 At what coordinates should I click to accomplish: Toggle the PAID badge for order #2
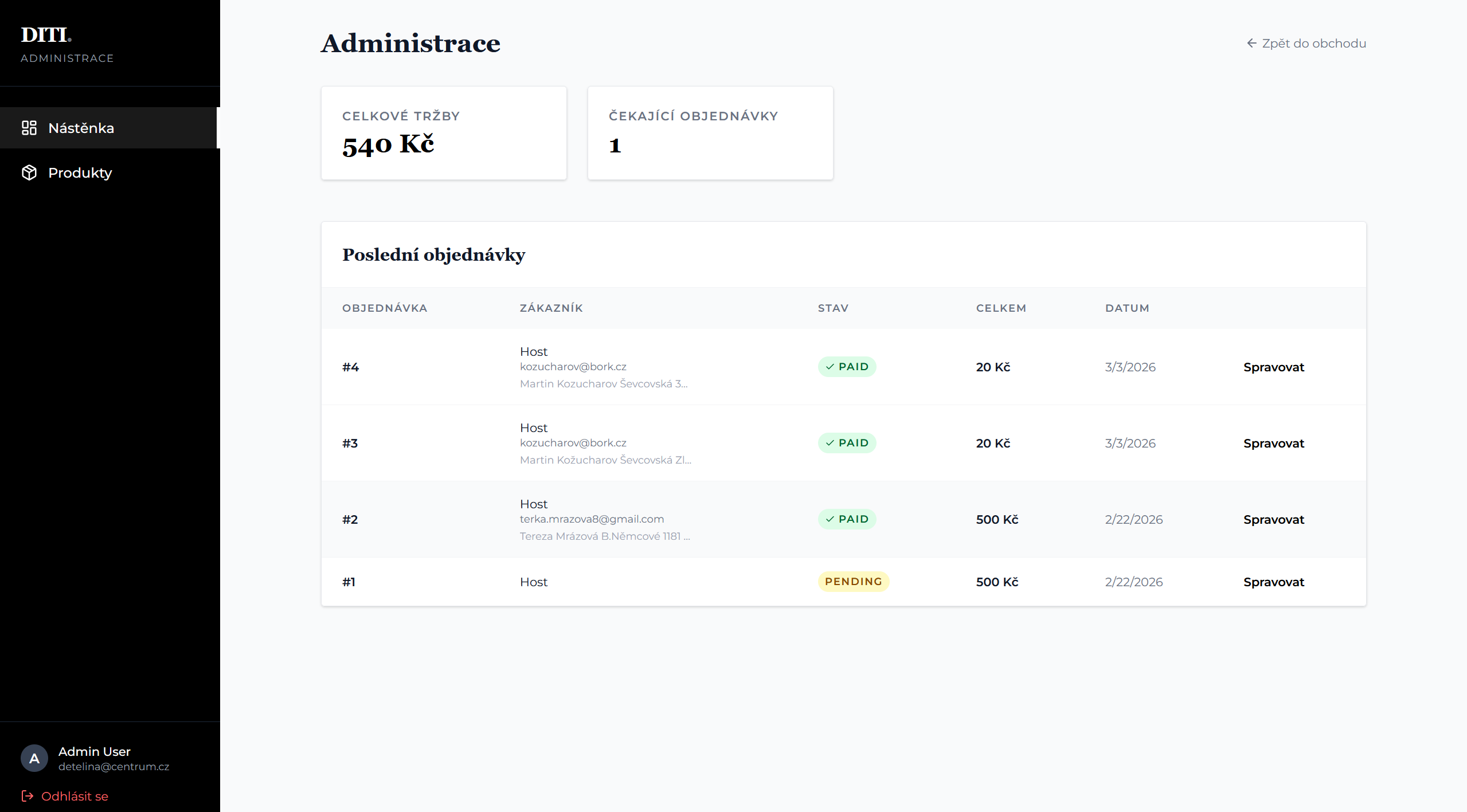(x=847, y=519)
